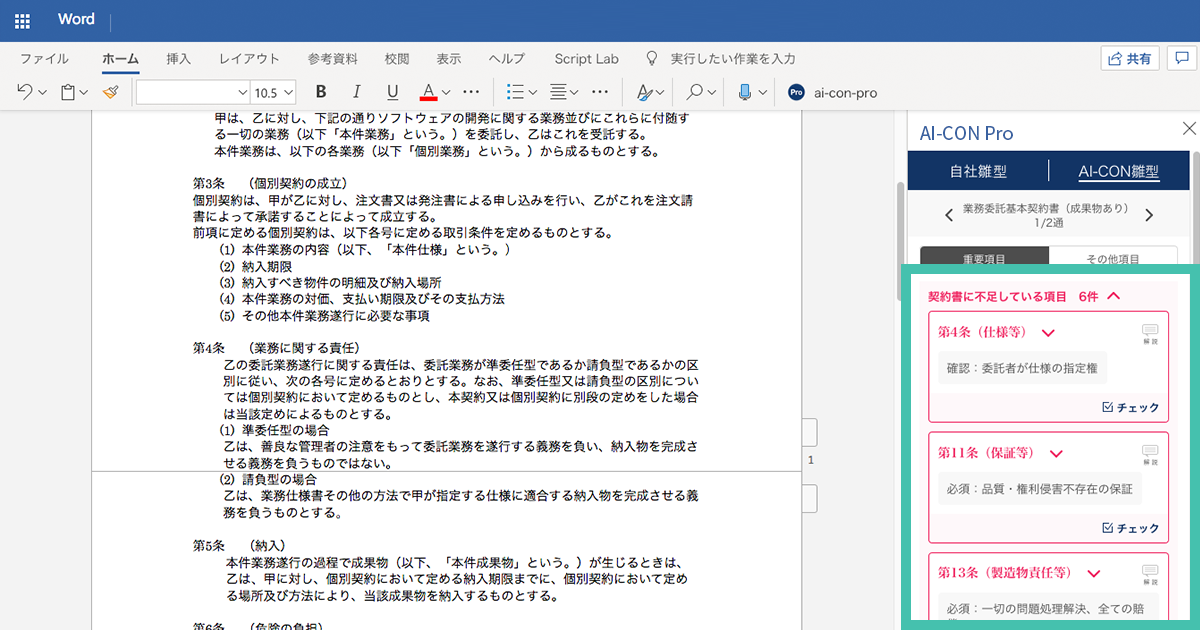Viewport: 1200px width, 630px height.
Task: Collapse 契約書に不足している項目 list
Action: pyautogui.click(x=1115, y=296)
